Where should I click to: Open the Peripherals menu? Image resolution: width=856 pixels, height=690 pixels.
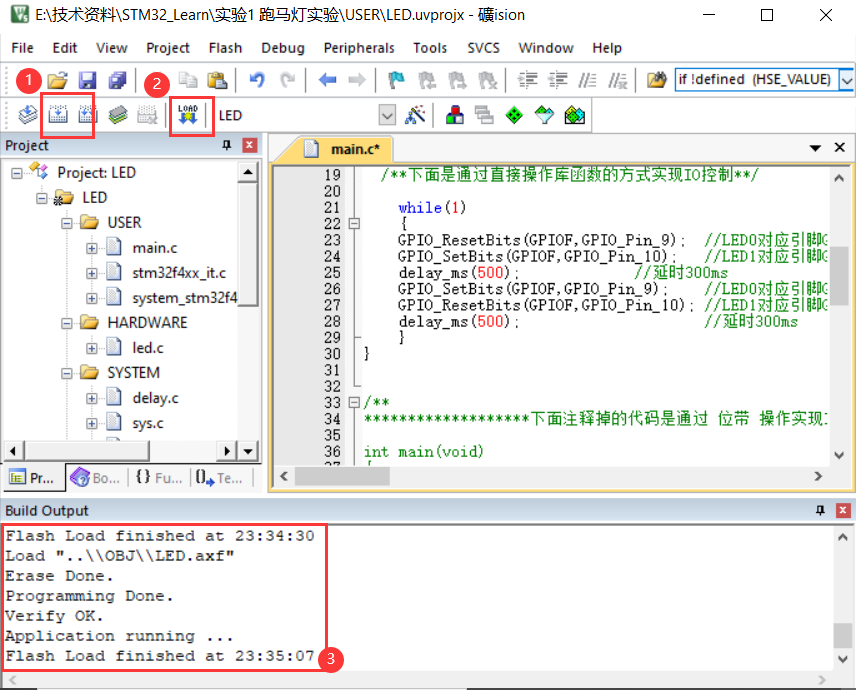tap(358, 48)
